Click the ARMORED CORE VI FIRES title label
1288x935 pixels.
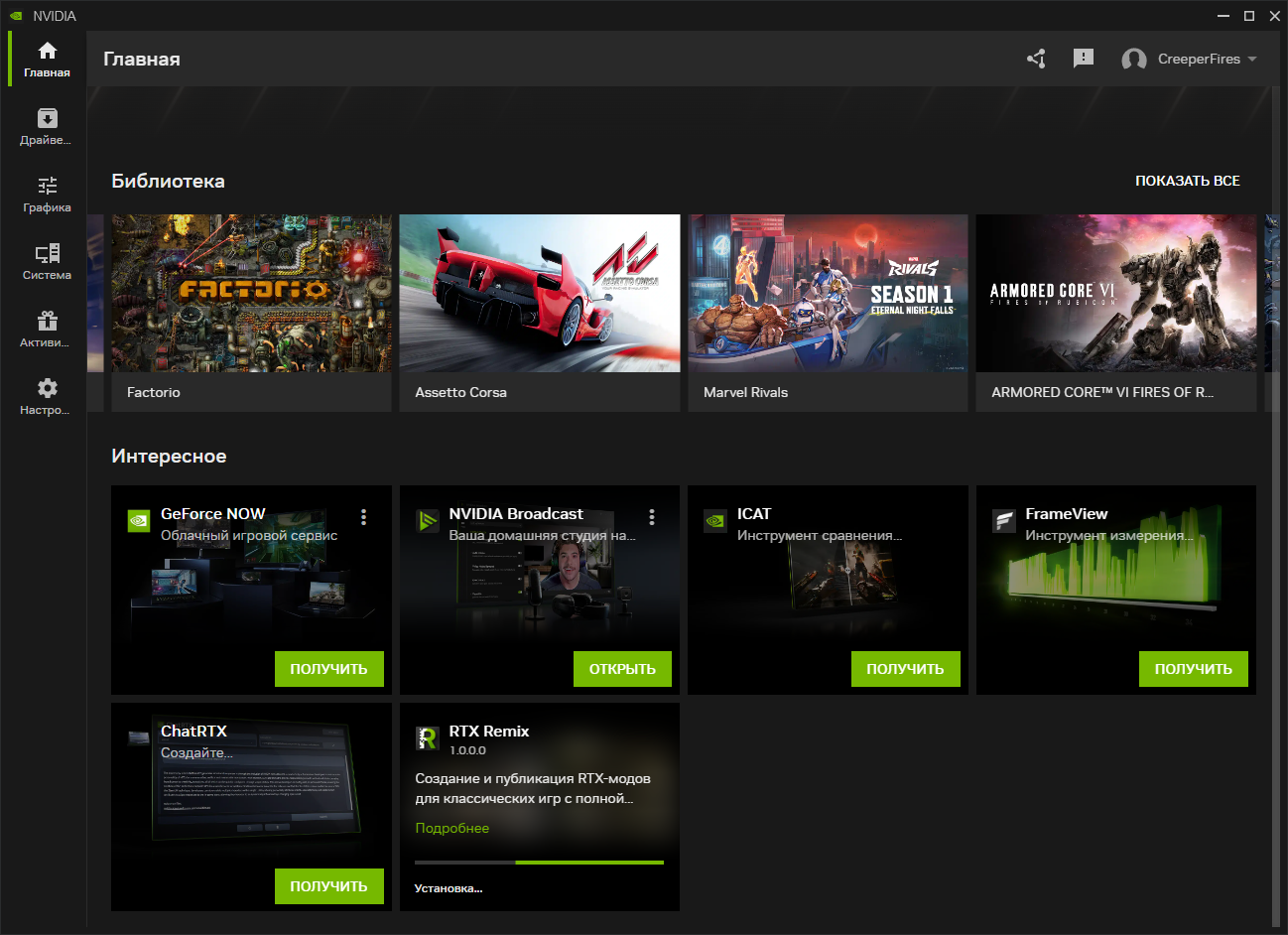pos(1102,392)
